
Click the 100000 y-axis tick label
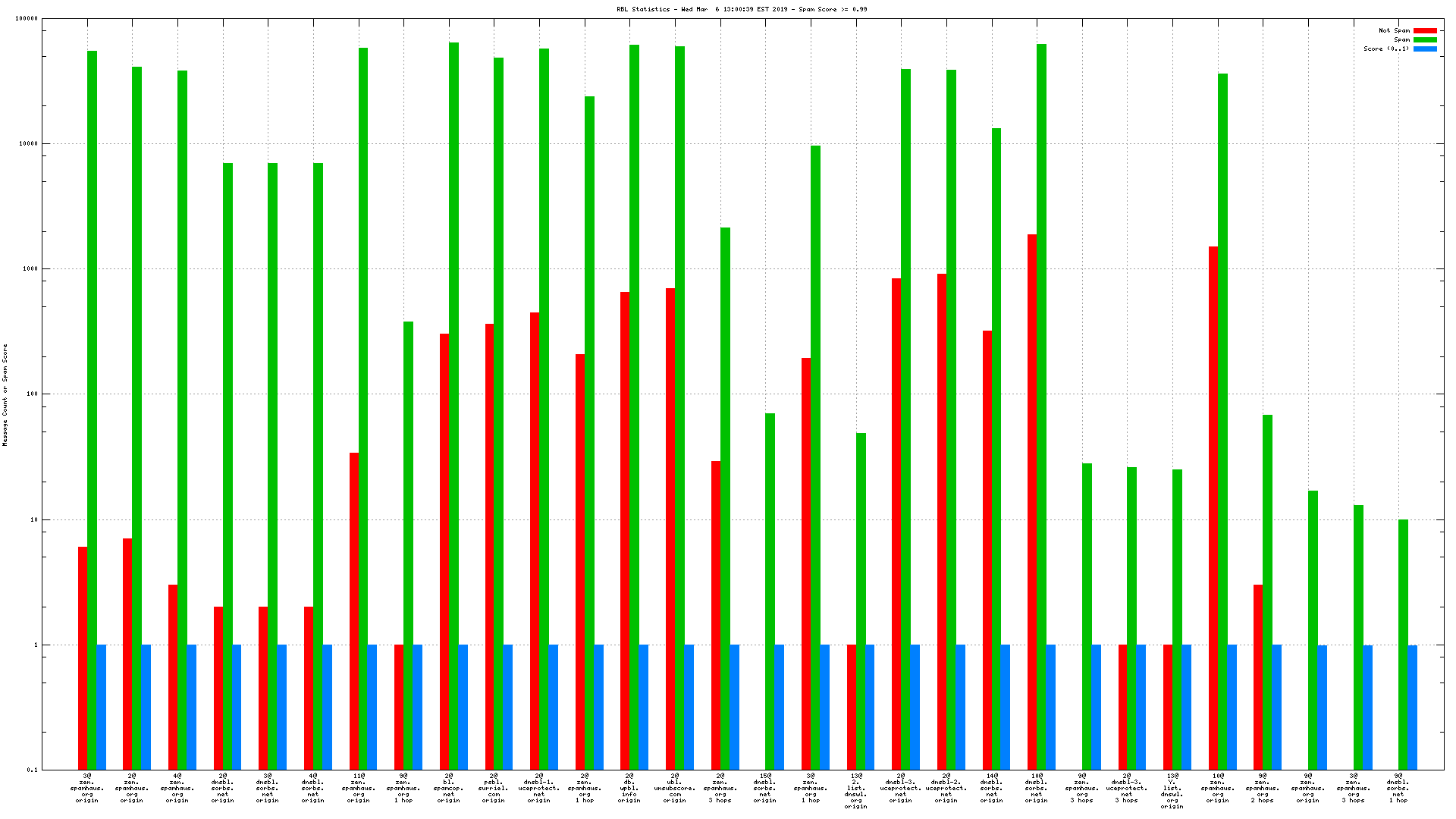pos(27,19)
